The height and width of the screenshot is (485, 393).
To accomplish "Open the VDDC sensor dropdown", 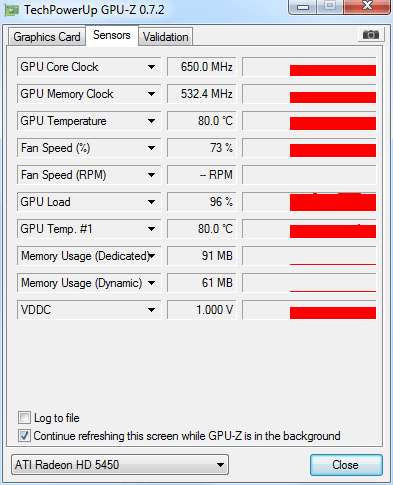I will (x=151, y=310).
